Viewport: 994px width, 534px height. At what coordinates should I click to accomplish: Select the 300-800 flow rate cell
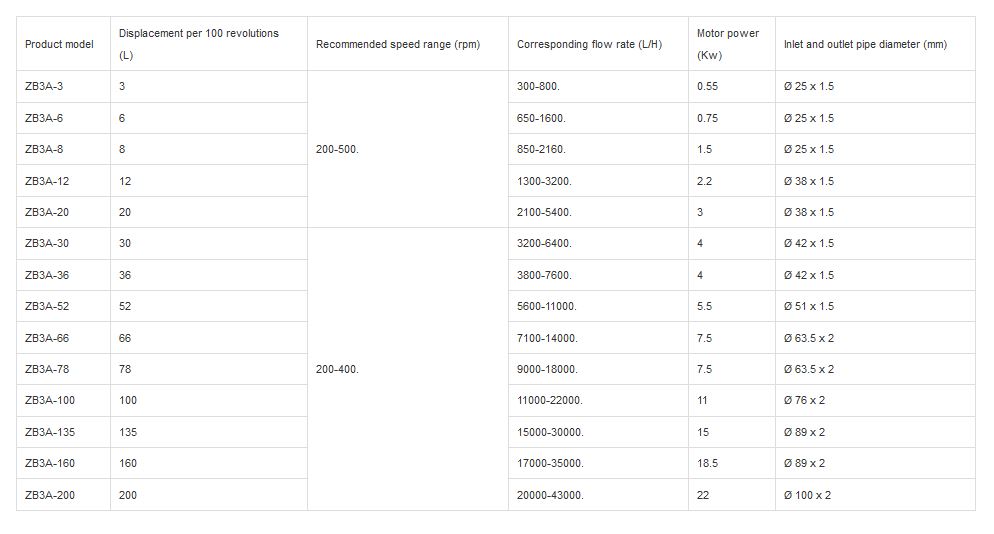538,86
